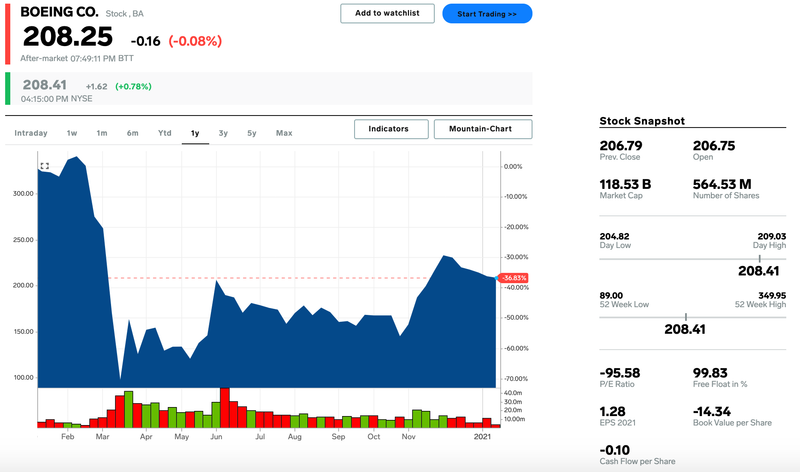Screen dimensions: 800x472
Task: Click the 99.83 Free Float value
Action: [x=710, y=373]
